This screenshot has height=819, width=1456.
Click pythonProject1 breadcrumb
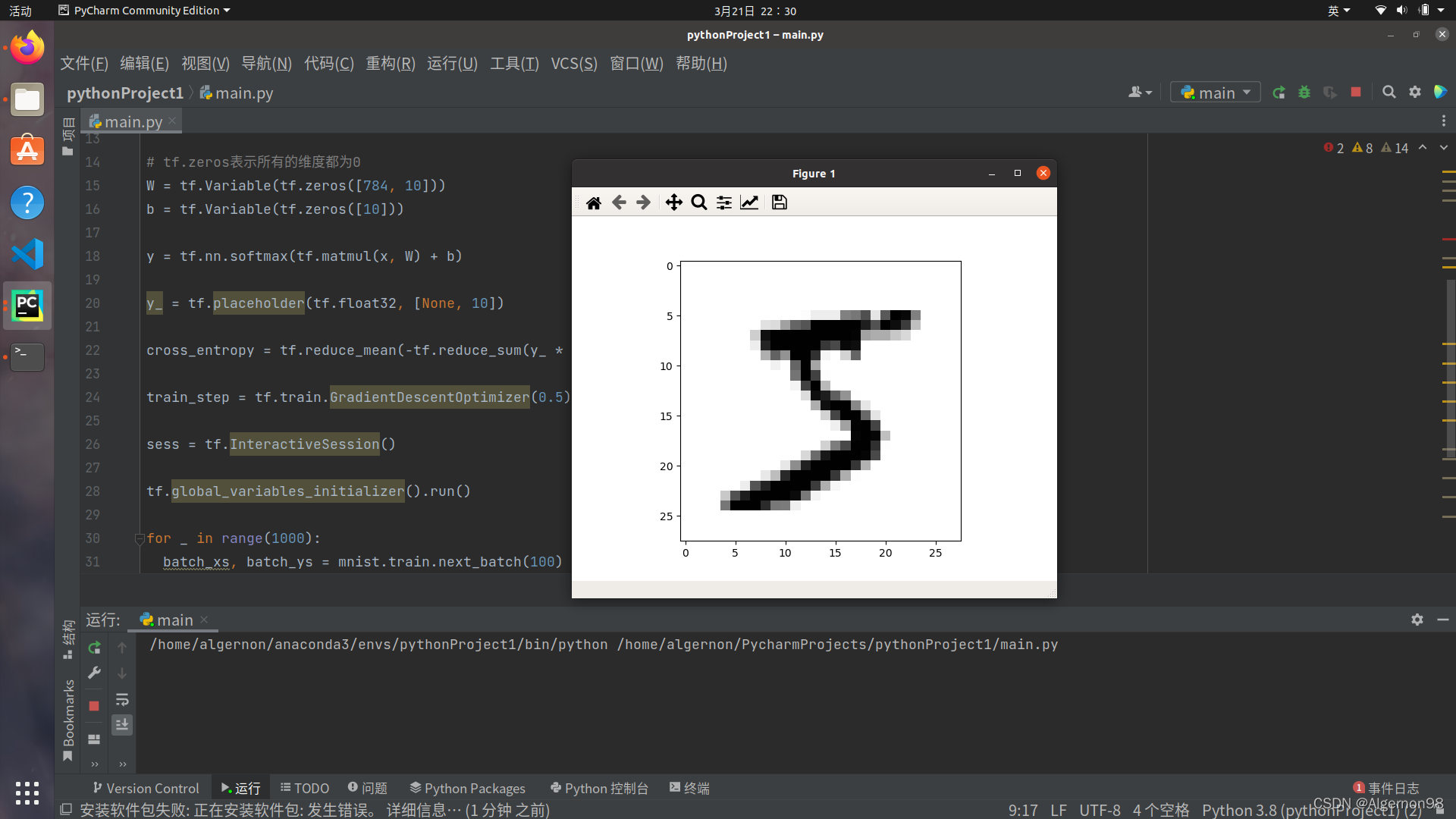coord(125,93)
